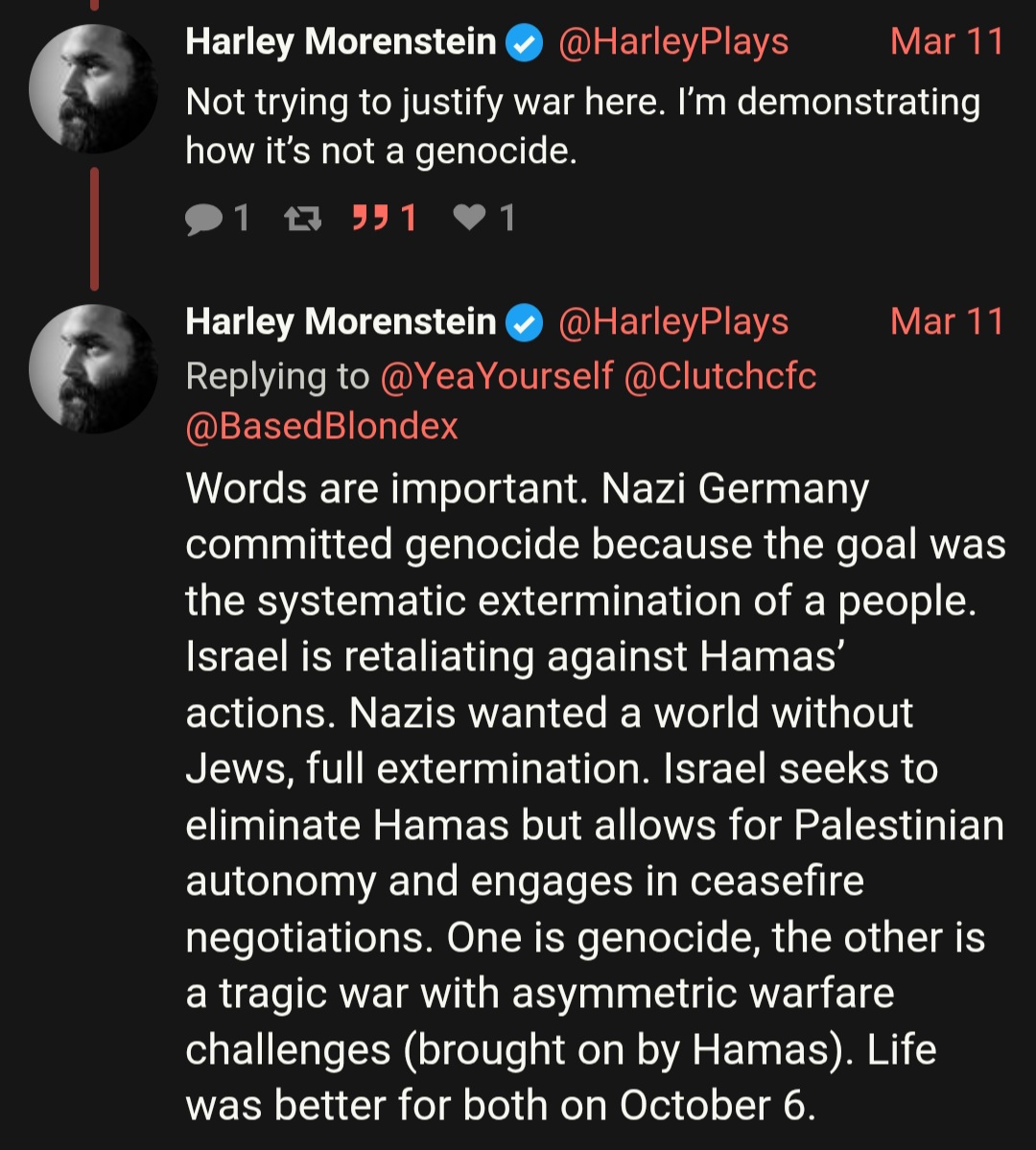Screen dimensions: 1036x1150
Task: Open the reply tweet's Mar 11 date link
Action: (x=946, y=323)
